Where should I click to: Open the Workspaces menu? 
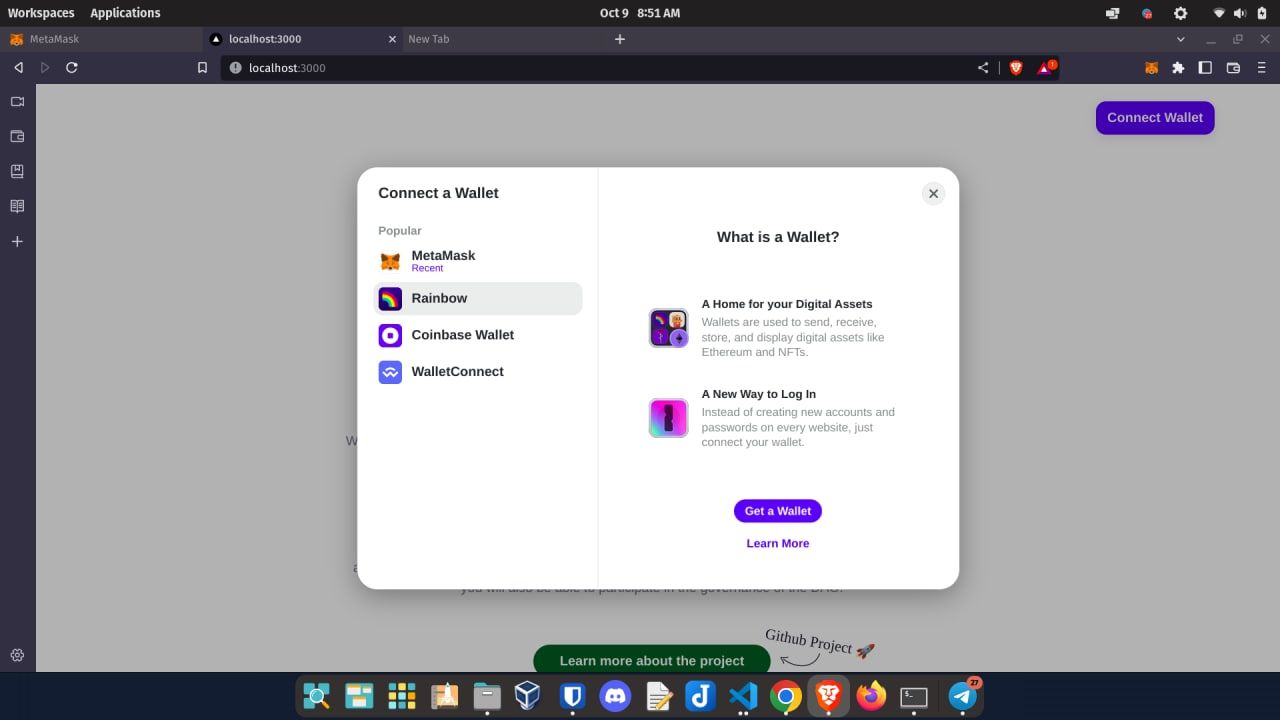[41, 13]
